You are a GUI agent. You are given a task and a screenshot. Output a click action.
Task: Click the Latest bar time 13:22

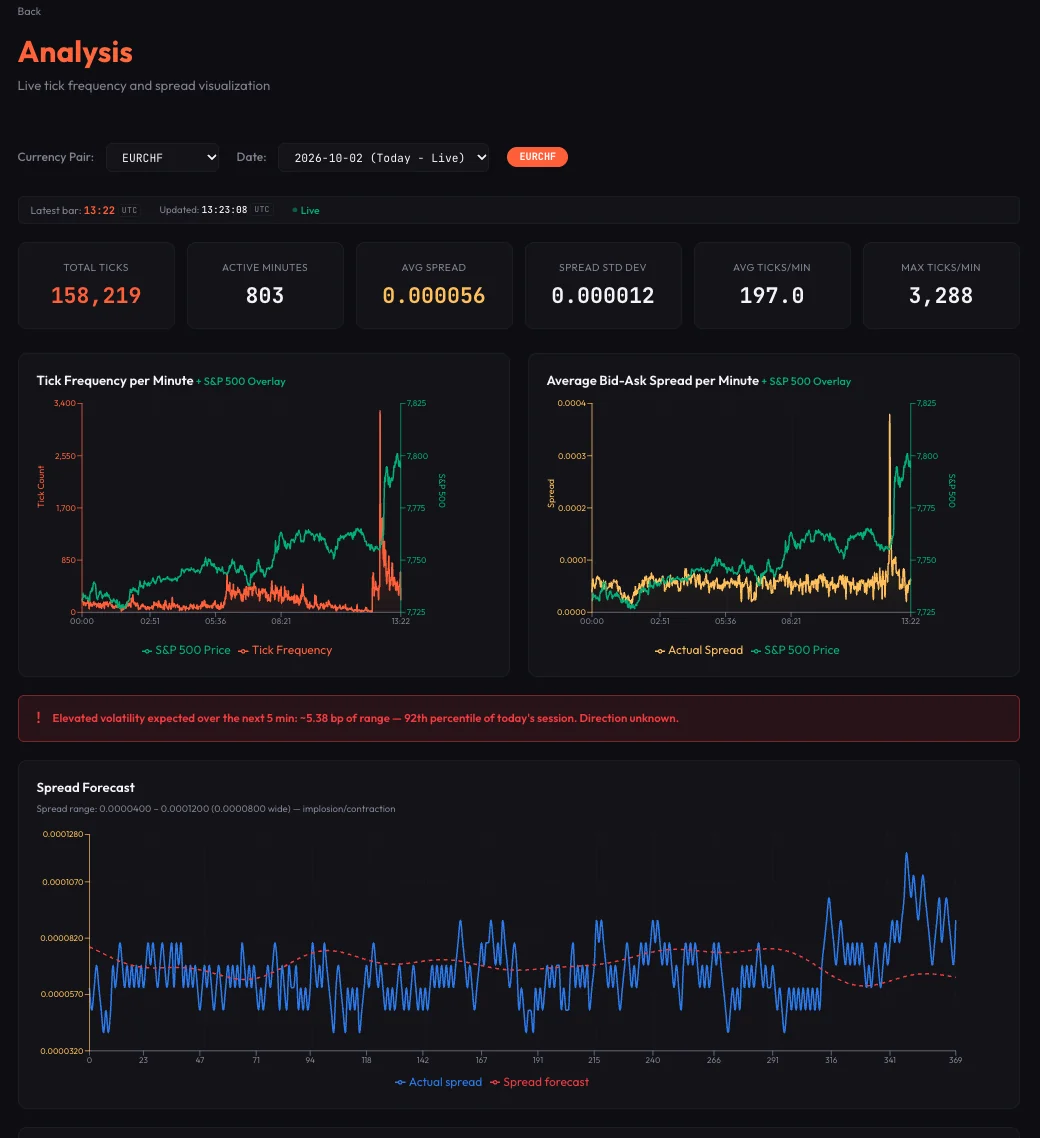(x=99, y=210)
